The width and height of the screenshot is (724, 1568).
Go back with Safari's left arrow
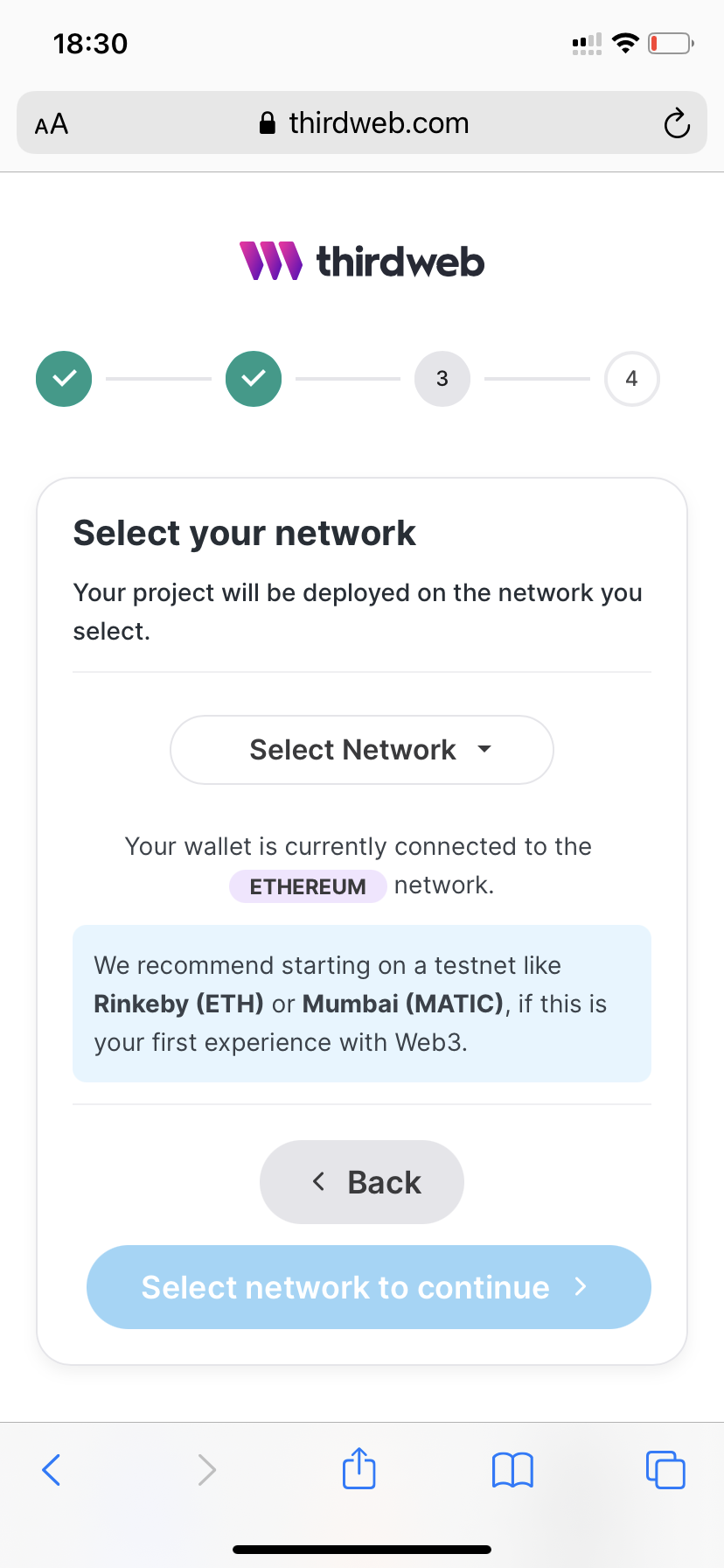point(52,1470)
